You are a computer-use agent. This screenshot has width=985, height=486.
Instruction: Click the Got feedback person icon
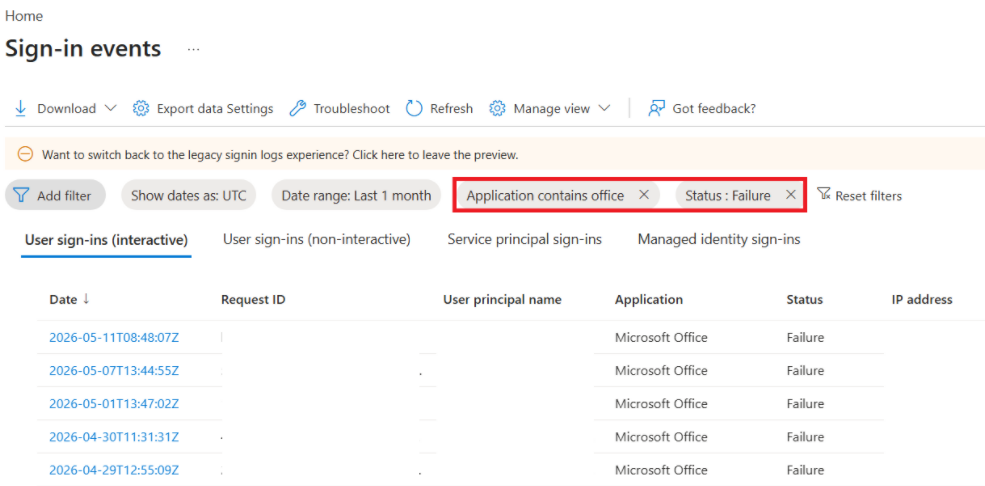pos(656,109)
